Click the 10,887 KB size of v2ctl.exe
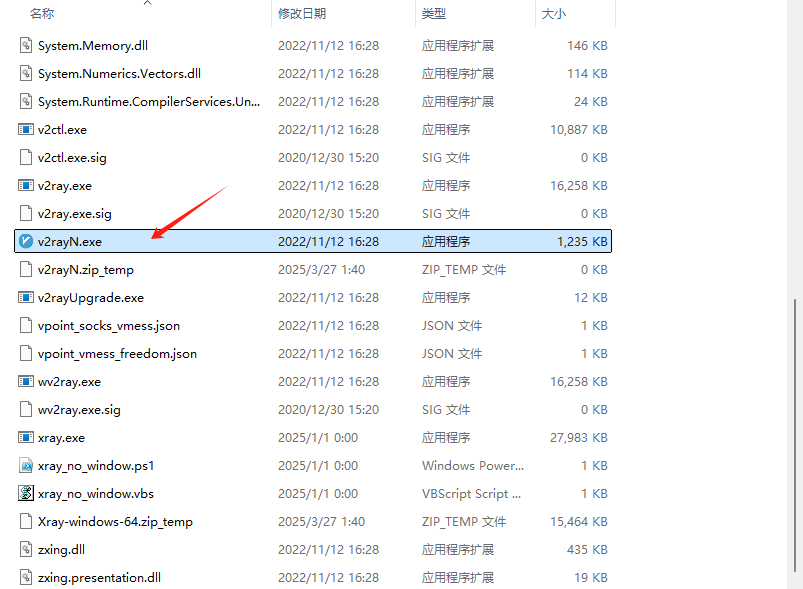803x589 pixels. tap(579, 130)
